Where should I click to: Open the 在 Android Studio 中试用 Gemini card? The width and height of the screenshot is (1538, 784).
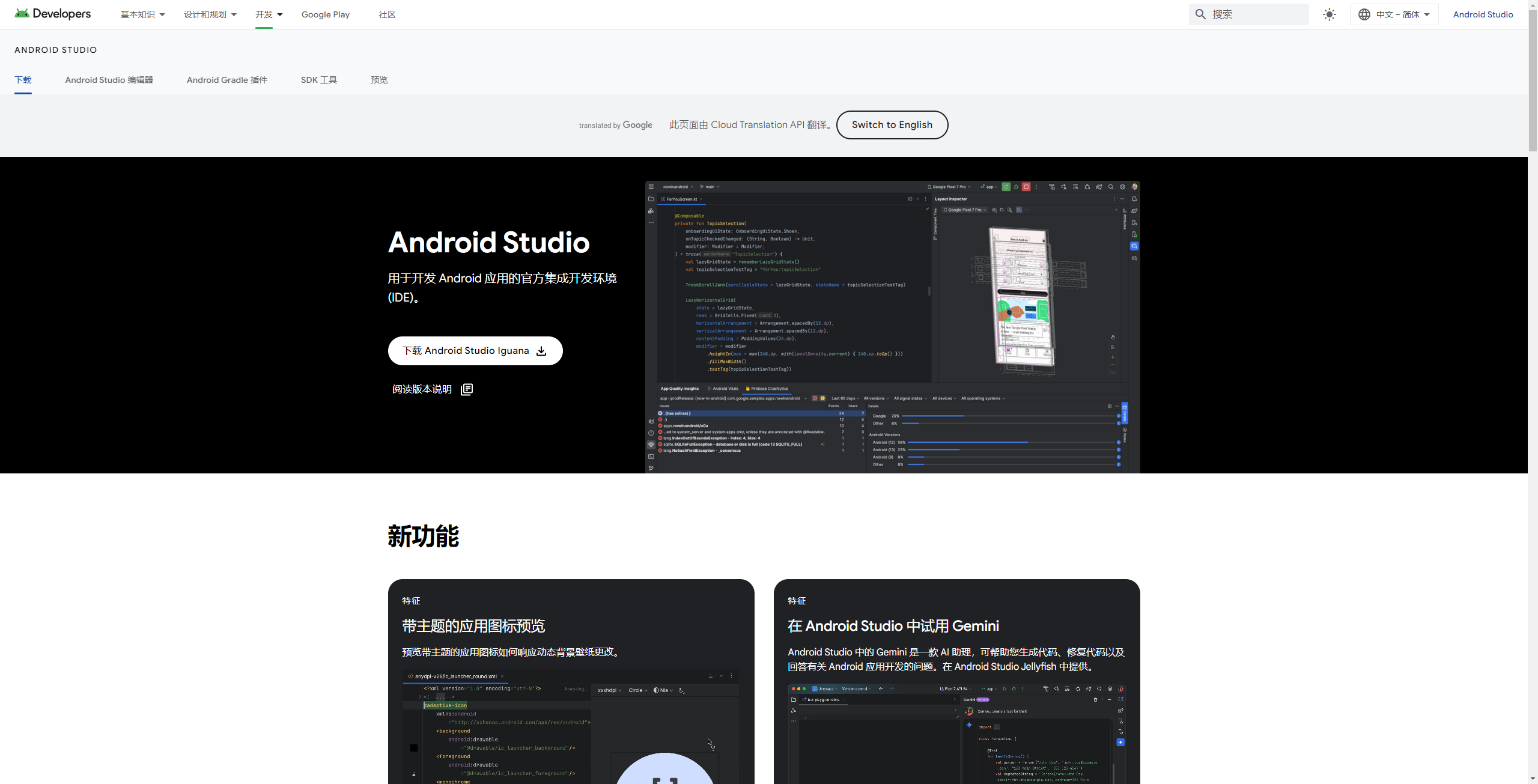point(956,681)
